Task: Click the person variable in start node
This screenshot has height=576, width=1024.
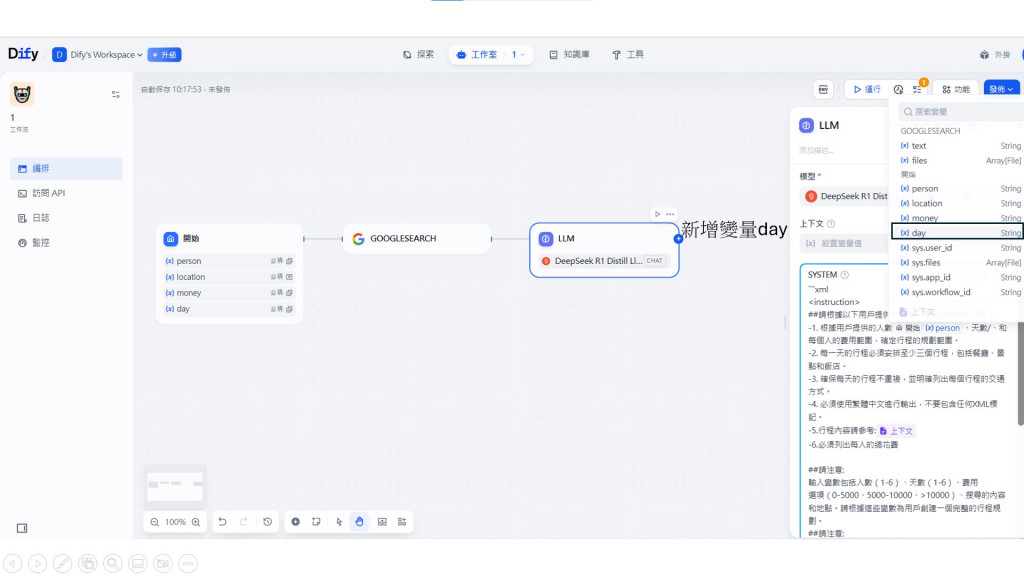Action: pyautogui.click(x=229, y=261)
